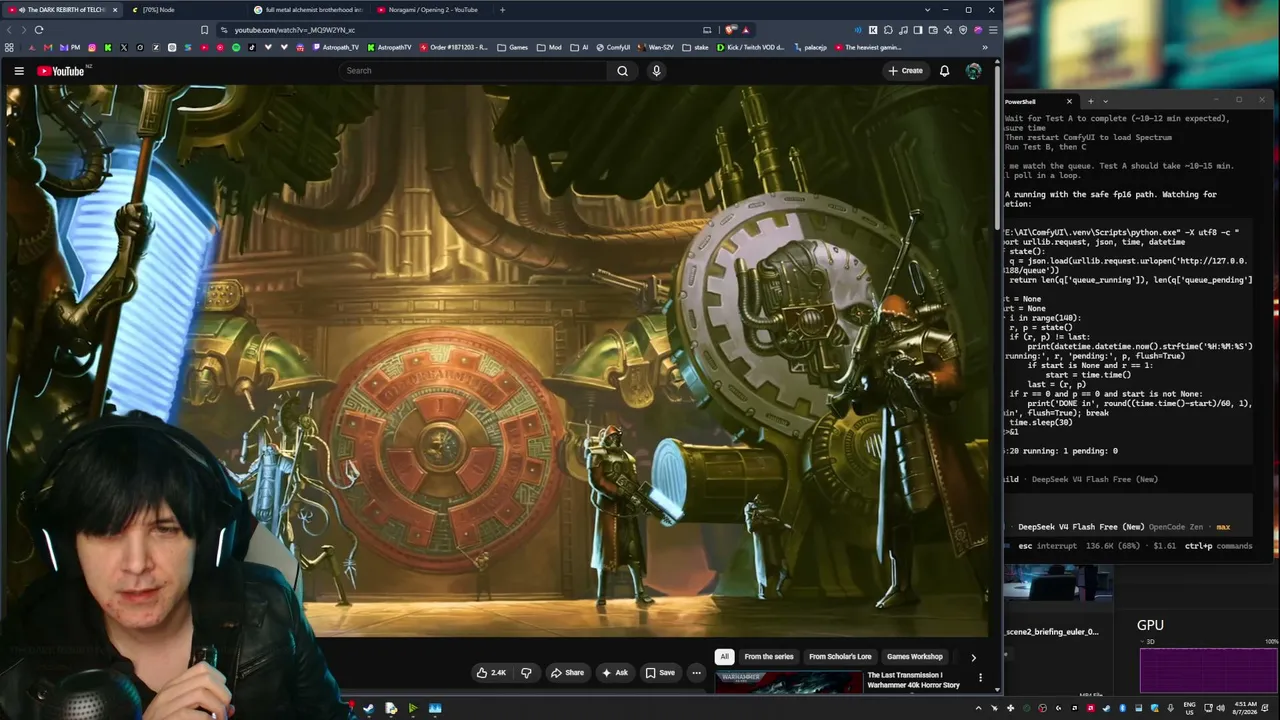
Task: Select the scene2_briefing_euler file label
Action: [1052, 632]
